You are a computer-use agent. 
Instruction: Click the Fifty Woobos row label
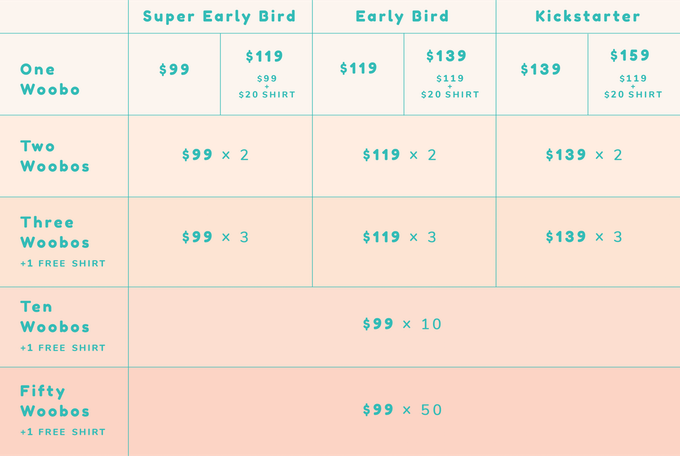55,401
